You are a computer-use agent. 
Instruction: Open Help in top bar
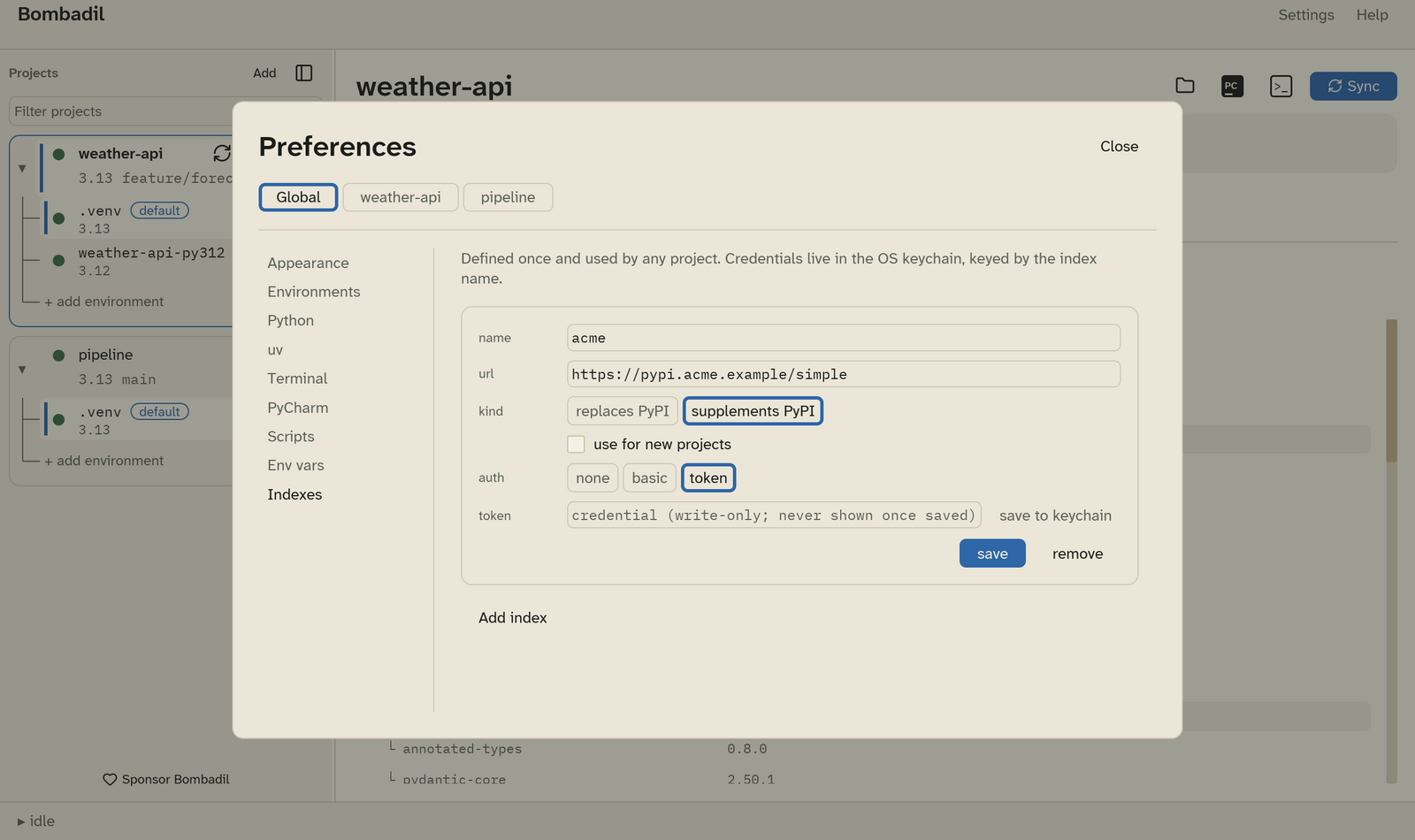tap(1372, 15)
